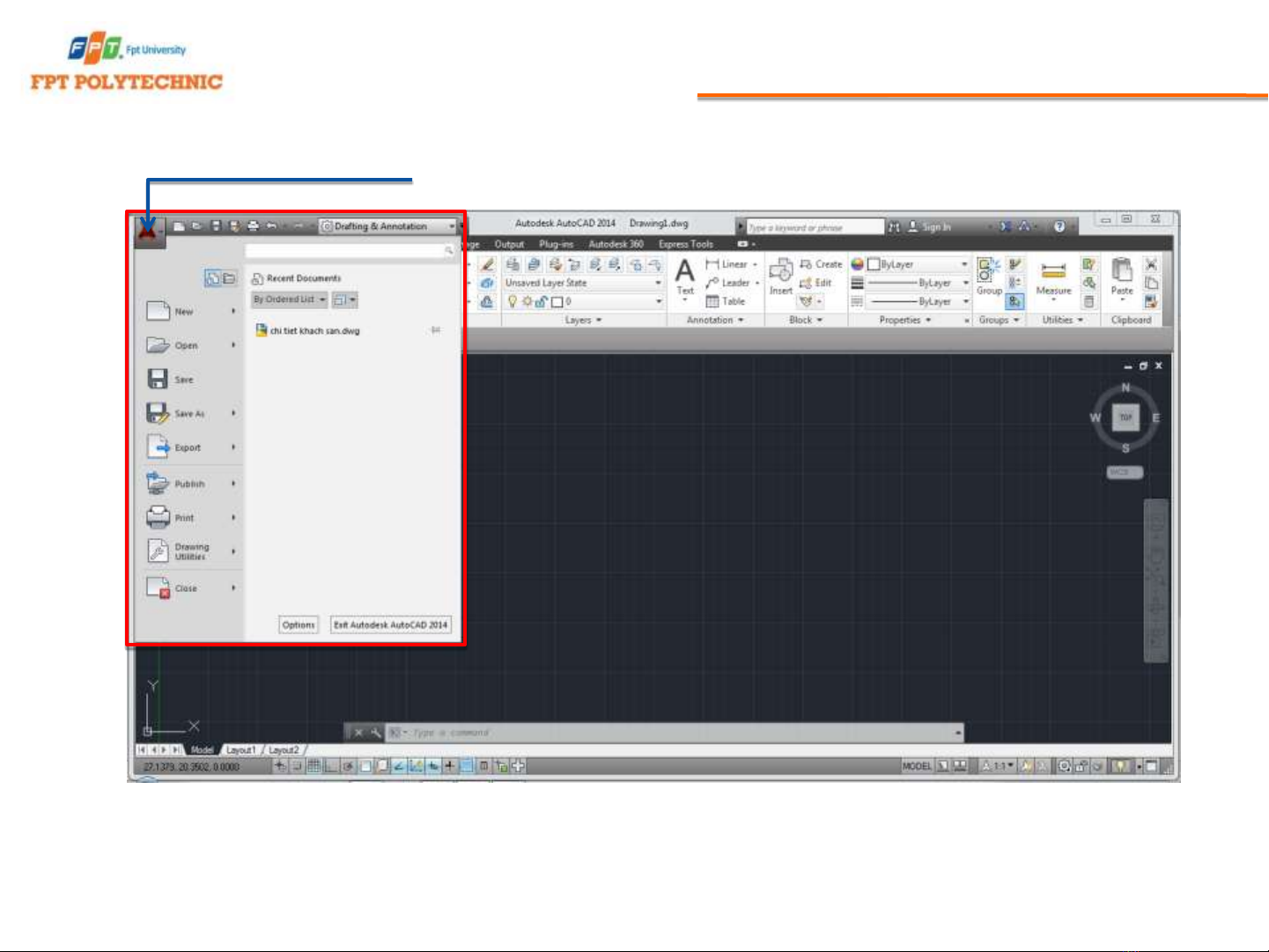
Task: Select the Open Documents view toggle
Action: [x=229, y=278]
